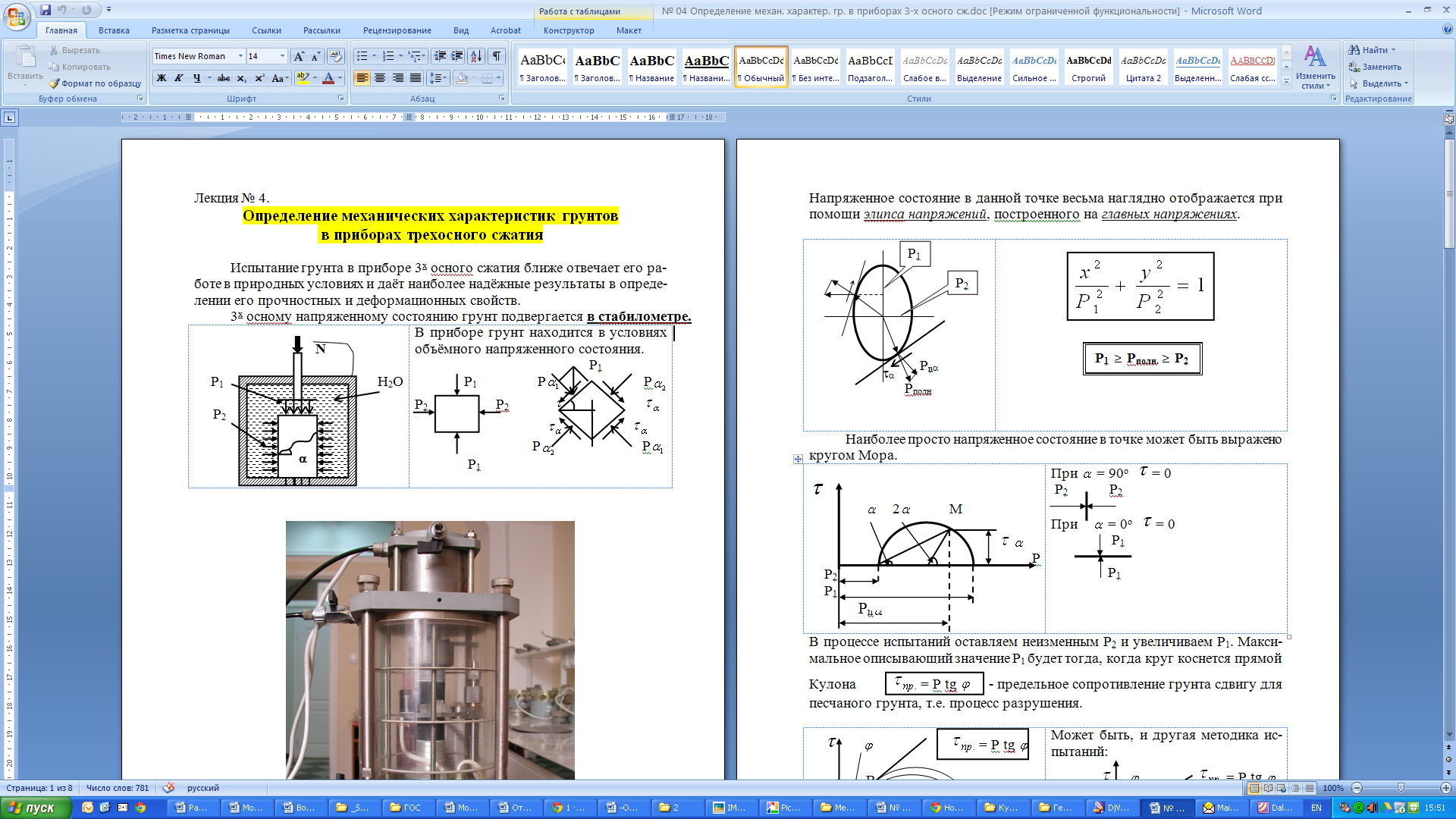The image size is (1456, 819).
Task: Open the Times New Roman font dropdown
Action: pos(240,56)
